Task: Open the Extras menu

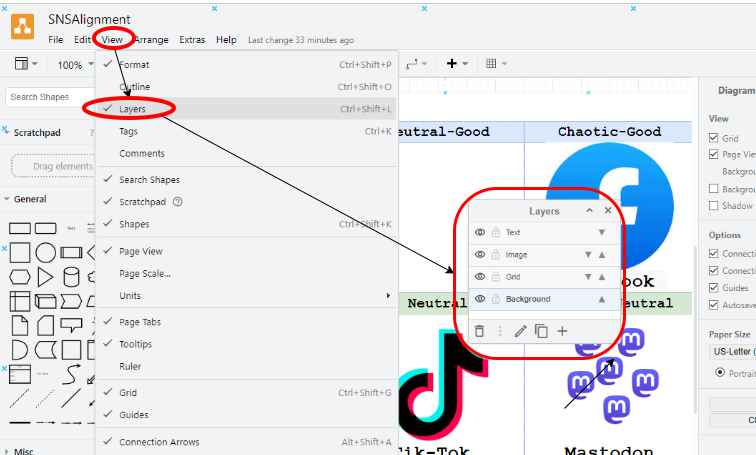Action: point(192,40)
